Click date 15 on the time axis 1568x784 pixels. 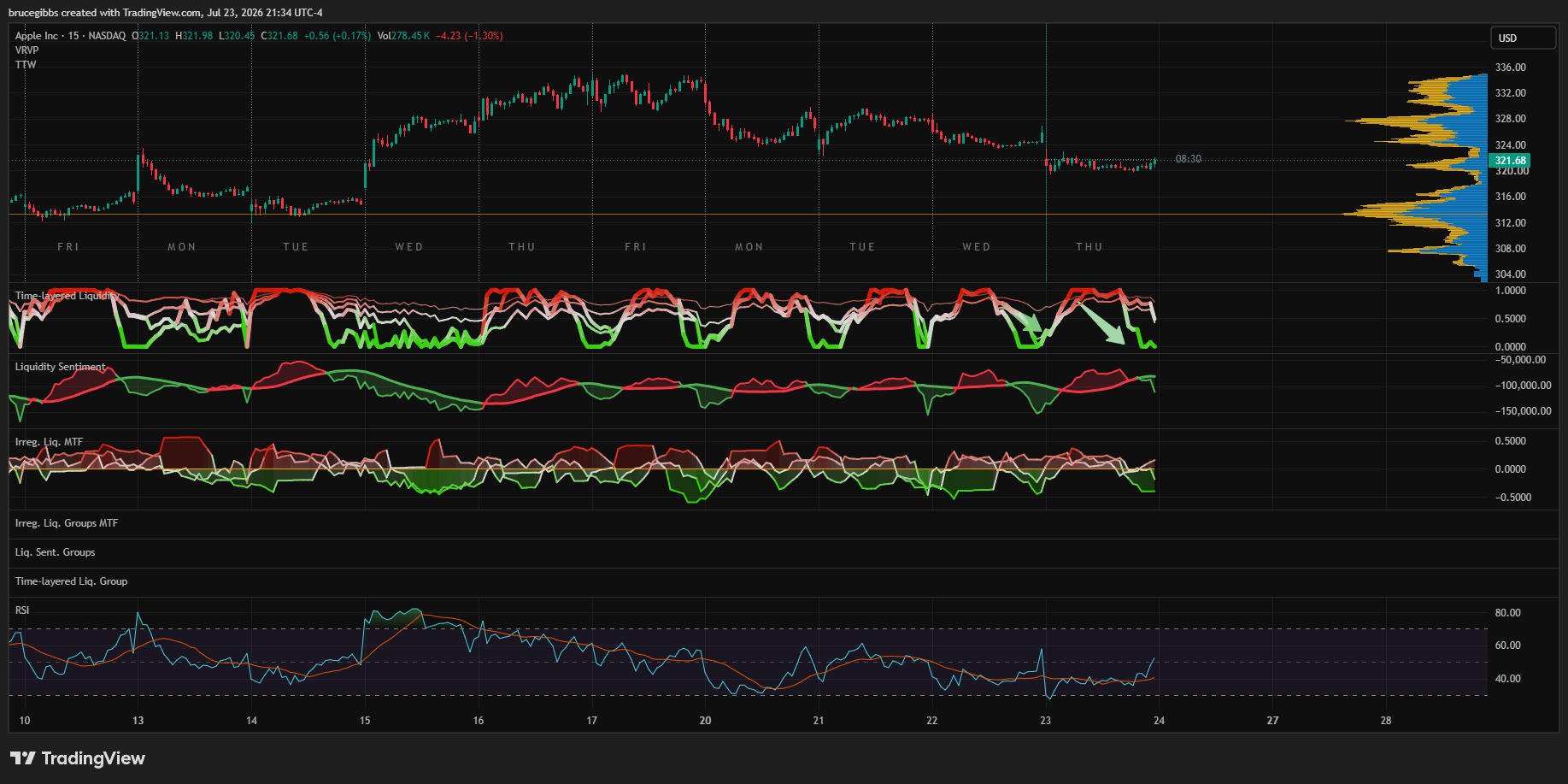click(365, 721)
